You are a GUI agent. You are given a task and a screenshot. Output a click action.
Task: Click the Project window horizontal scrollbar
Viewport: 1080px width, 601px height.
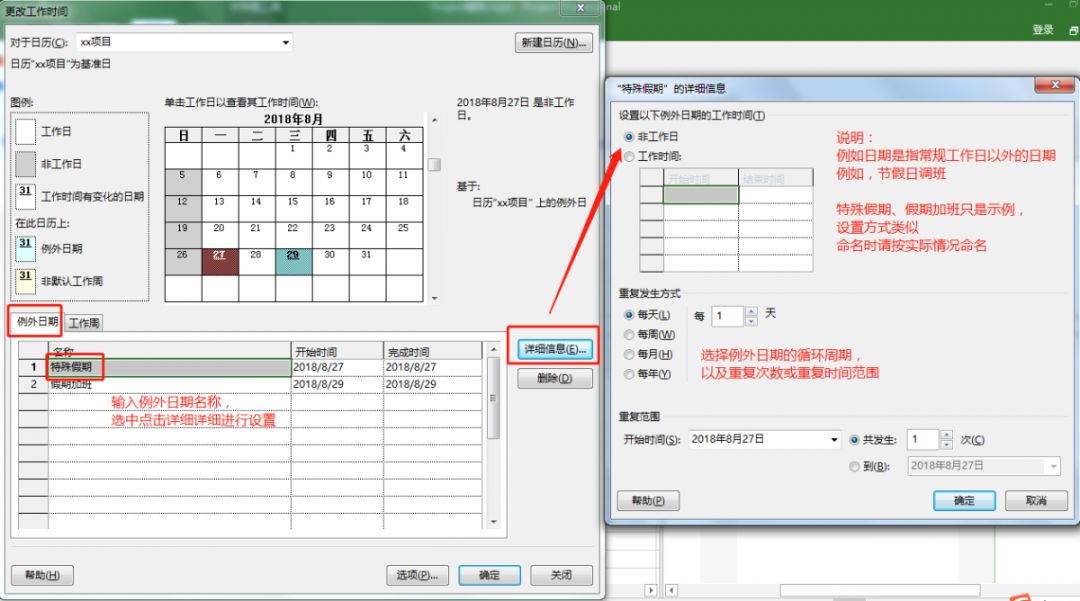880,590
